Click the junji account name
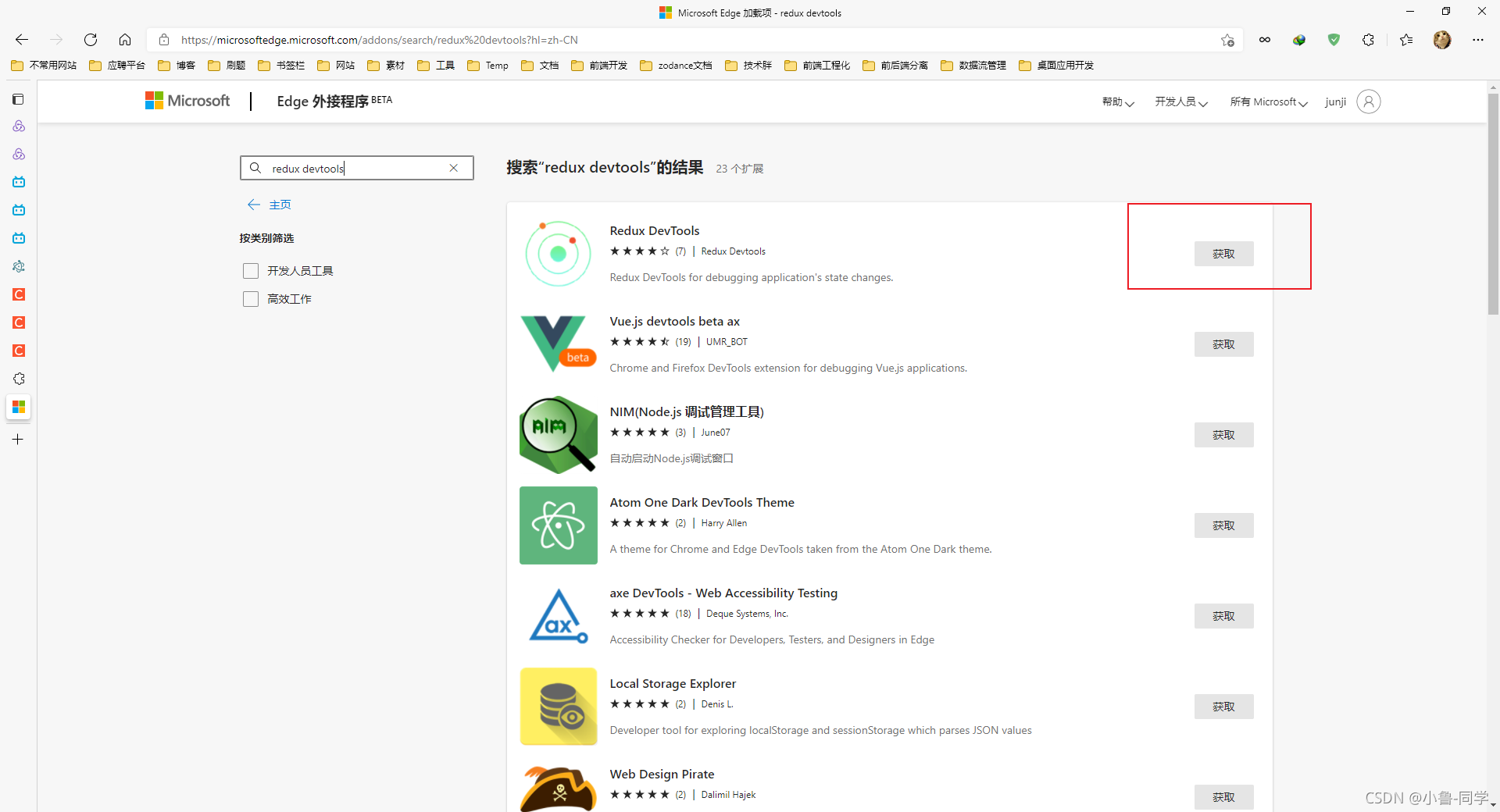1500x812 pixels. tap(1336, 101)
